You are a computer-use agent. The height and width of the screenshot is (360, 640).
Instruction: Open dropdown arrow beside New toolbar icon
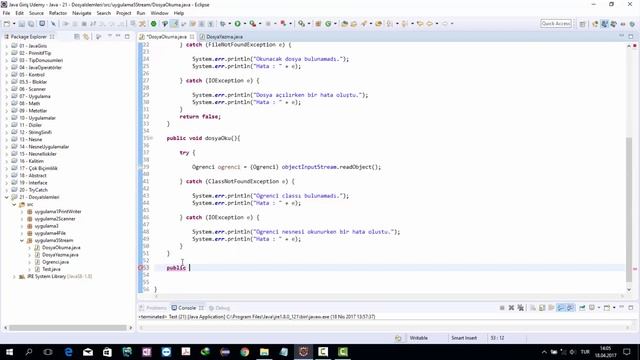(13, 24)
